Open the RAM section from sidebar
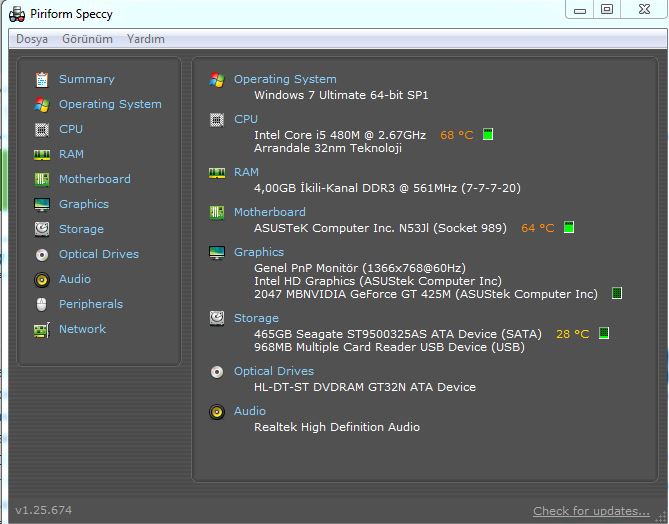Image resolution: width=669 pixels, height=524 pixels. pos(71,154)
